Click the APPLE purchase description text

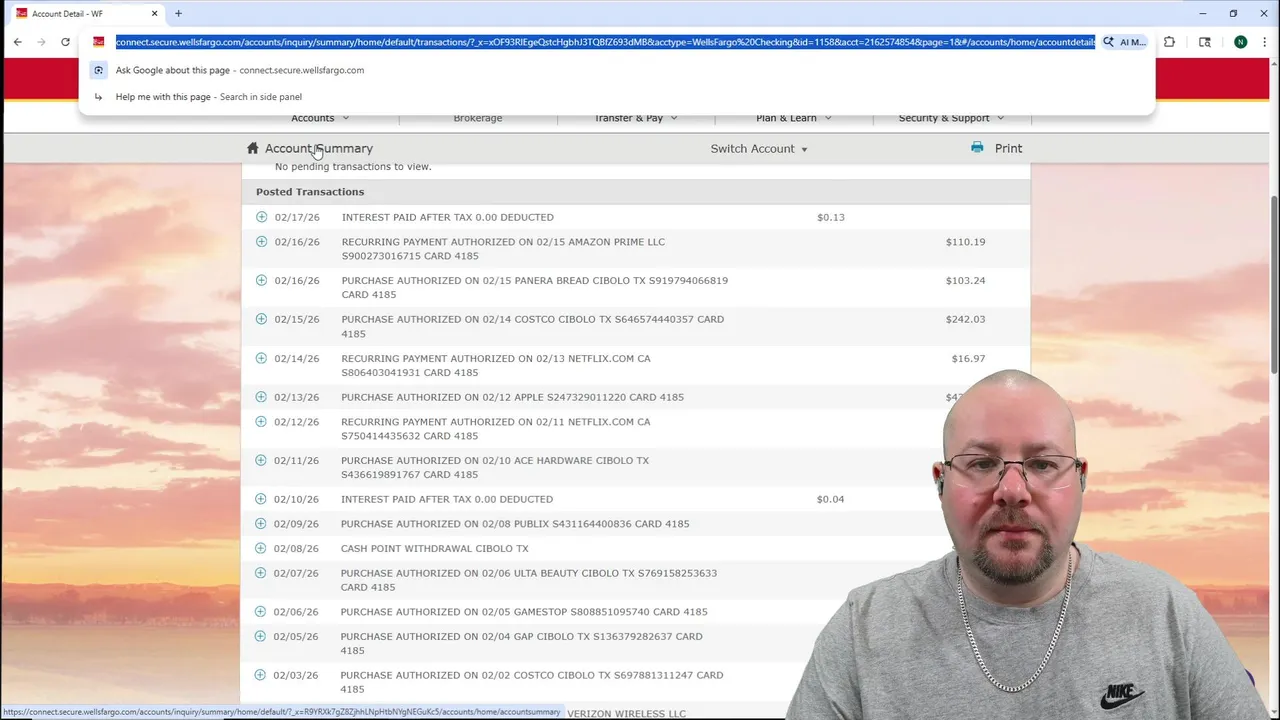(513, 397)
